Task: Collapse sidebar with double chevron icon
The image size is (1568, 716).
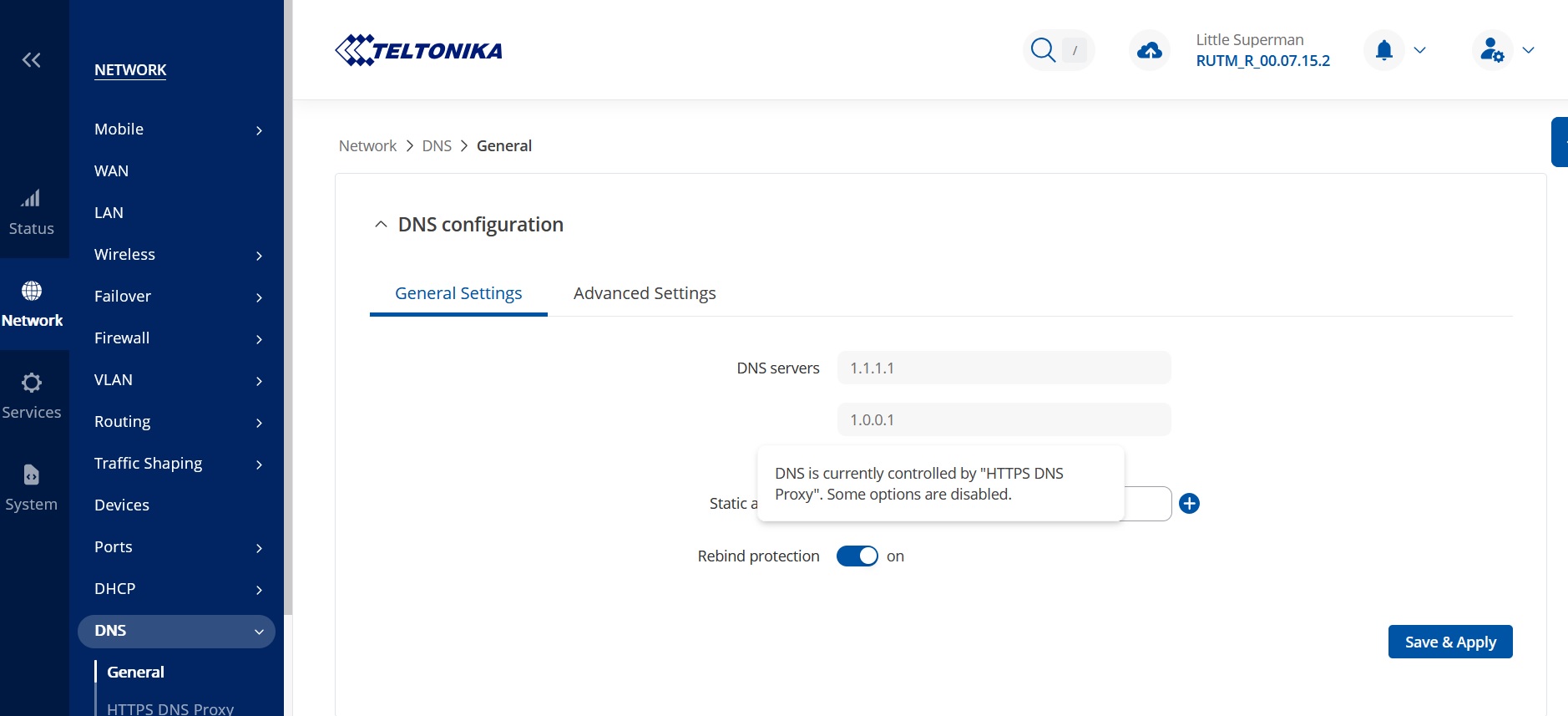Action: coord(31,59)
